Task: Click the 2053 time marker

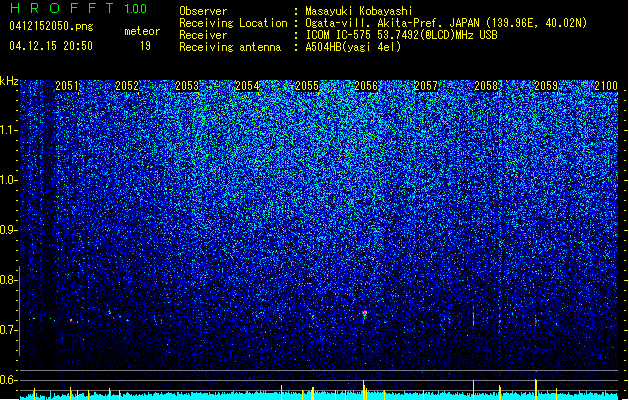Action: pyautogui.click(x=187, y=86)
